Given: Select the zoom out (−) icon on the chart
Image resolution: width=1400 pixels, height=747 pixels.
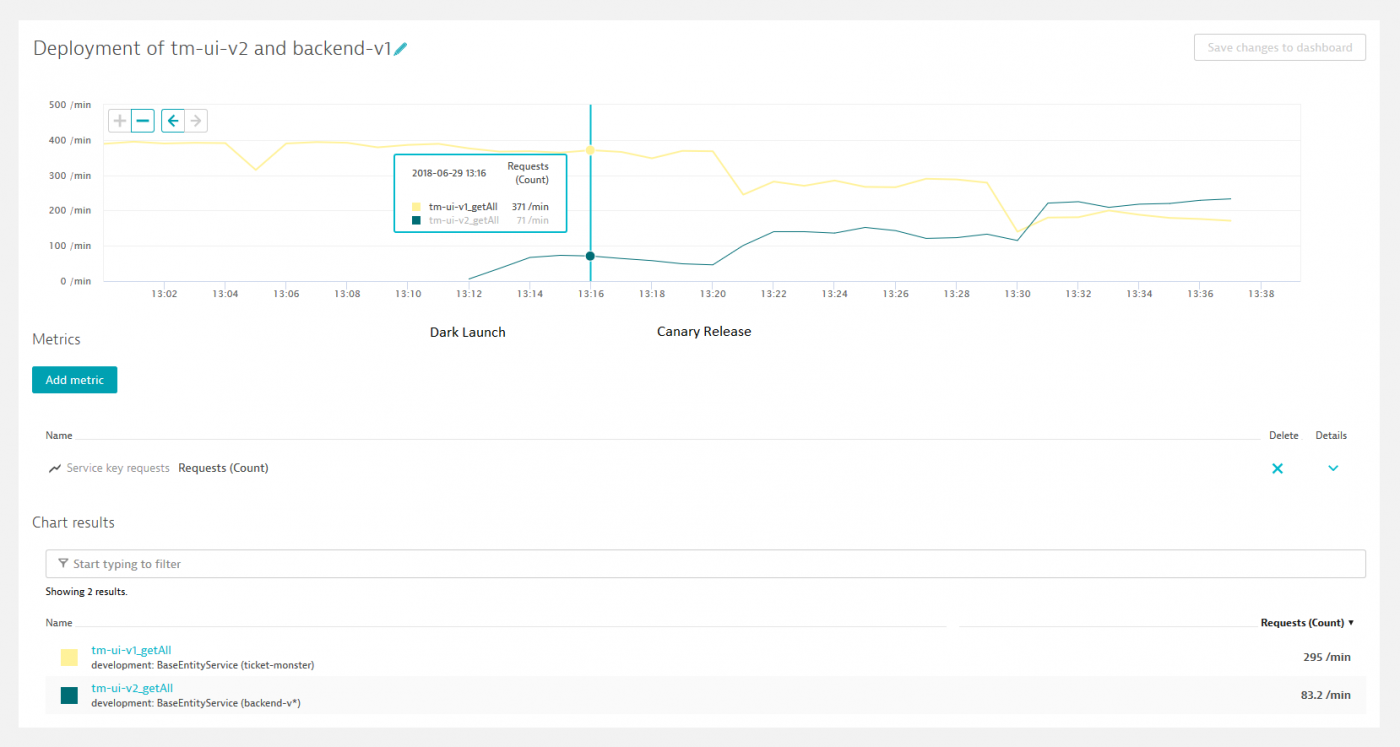Looking at the screenshot, I should 144,120.
